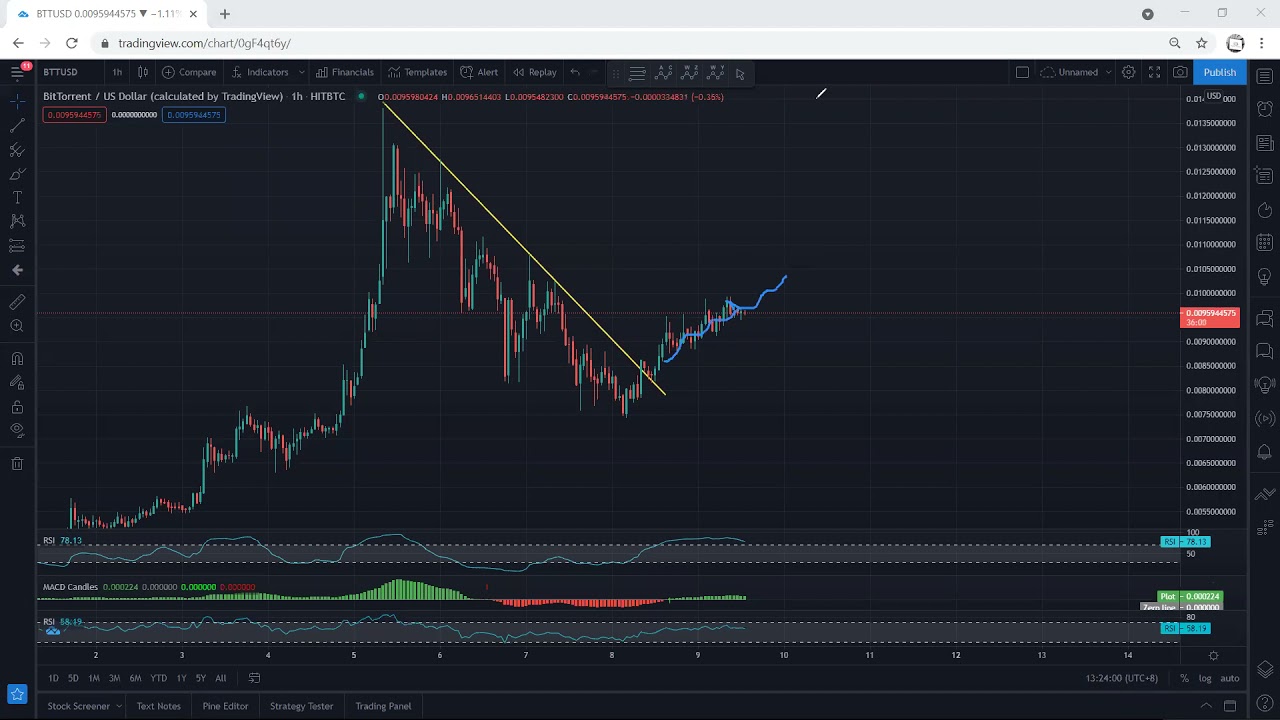This screenshot has width=1280, height=720.
Task: Remove drawings with trash icon
Action: pos(17,463)
